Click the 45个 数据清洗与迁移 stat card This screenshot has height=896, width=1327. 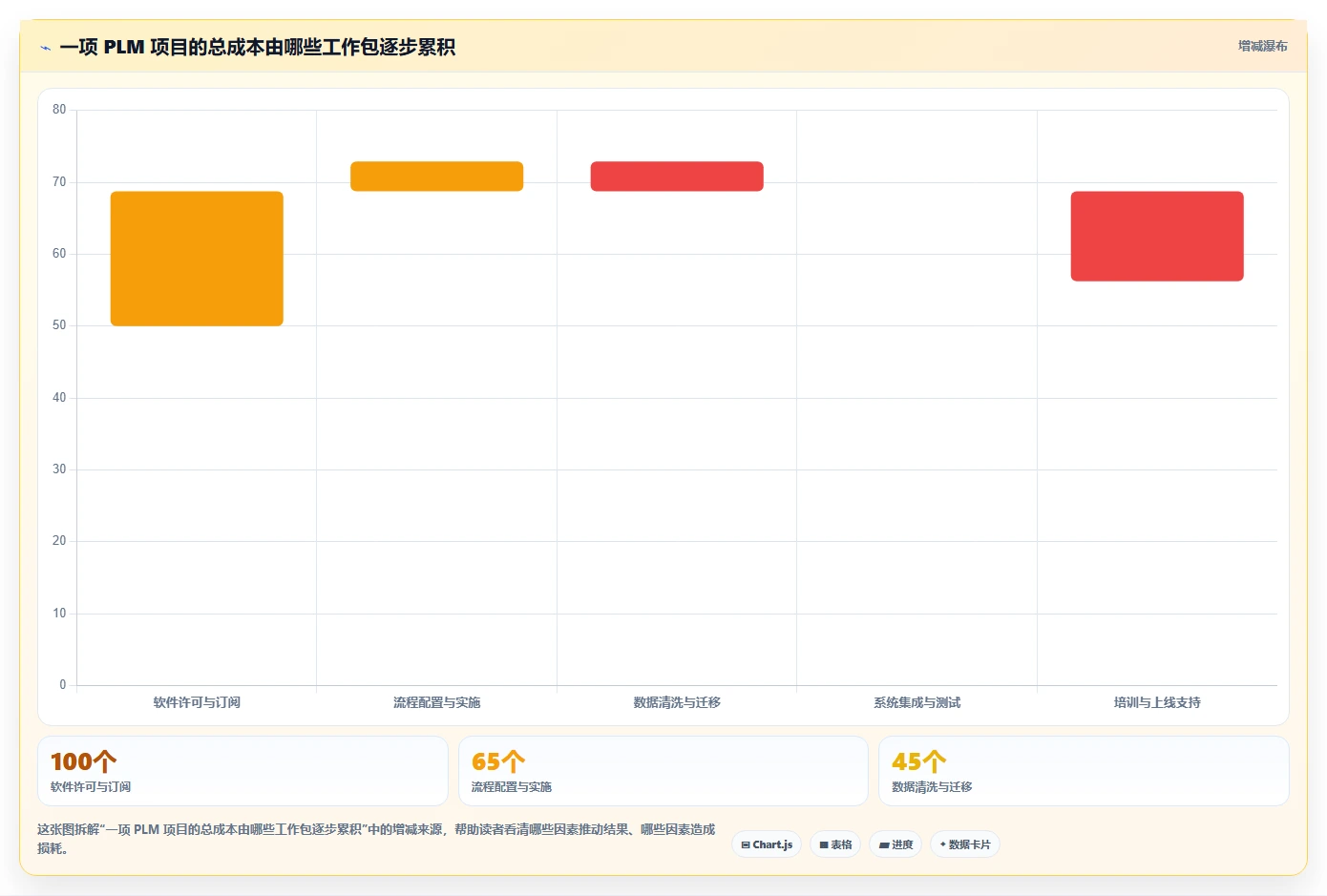pos(1084,771)
